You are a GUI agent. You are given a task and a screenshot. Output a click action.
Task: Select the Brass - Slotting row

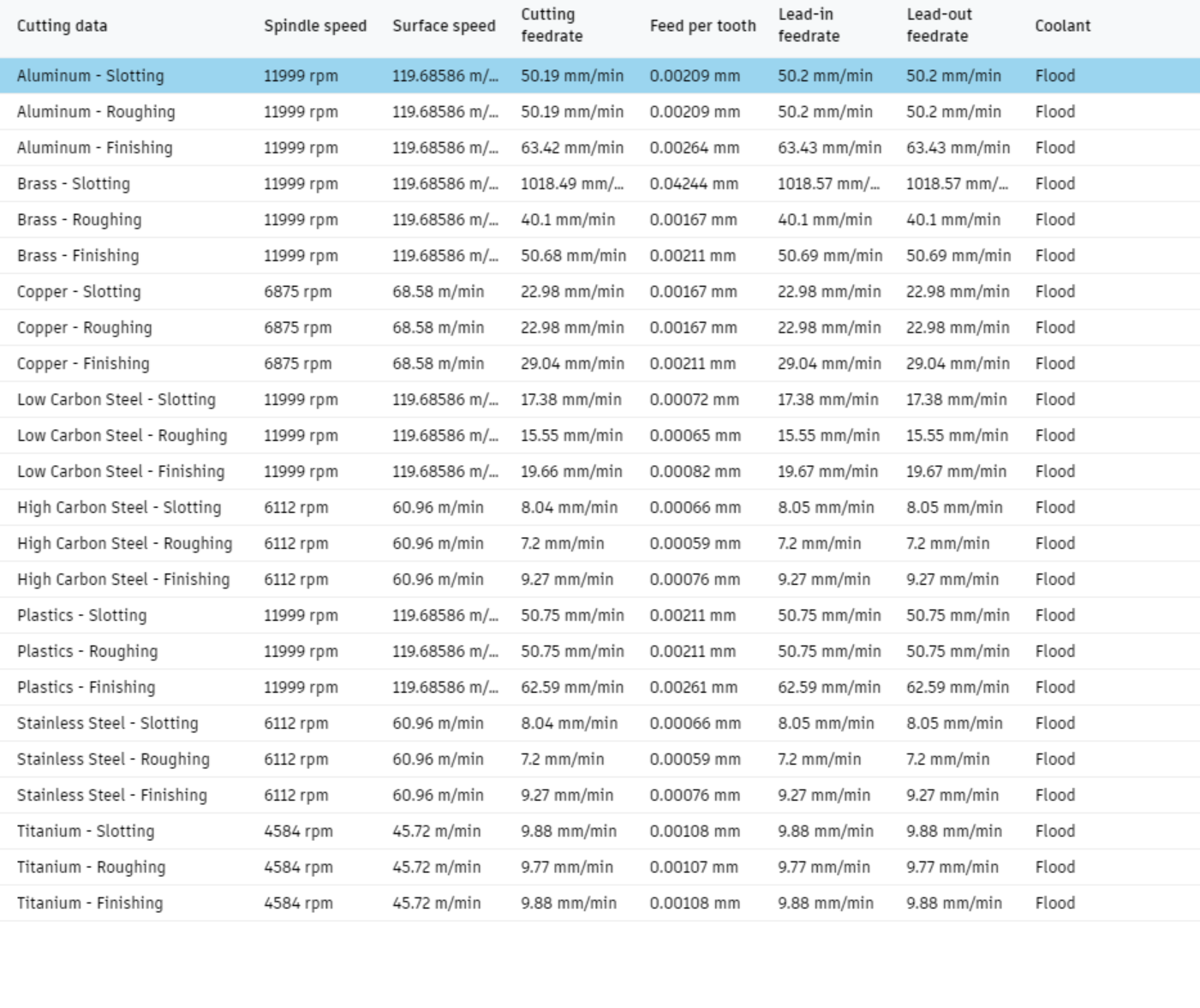point(600,183)
